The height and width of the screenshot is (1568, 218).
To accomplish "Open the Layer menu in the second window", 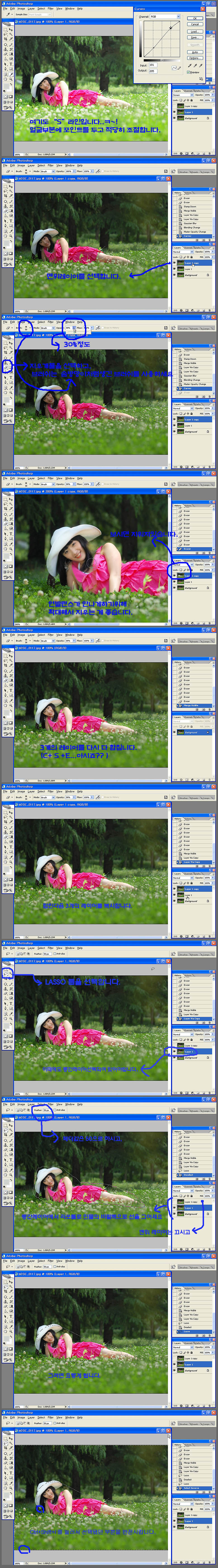I will point(31,165).
